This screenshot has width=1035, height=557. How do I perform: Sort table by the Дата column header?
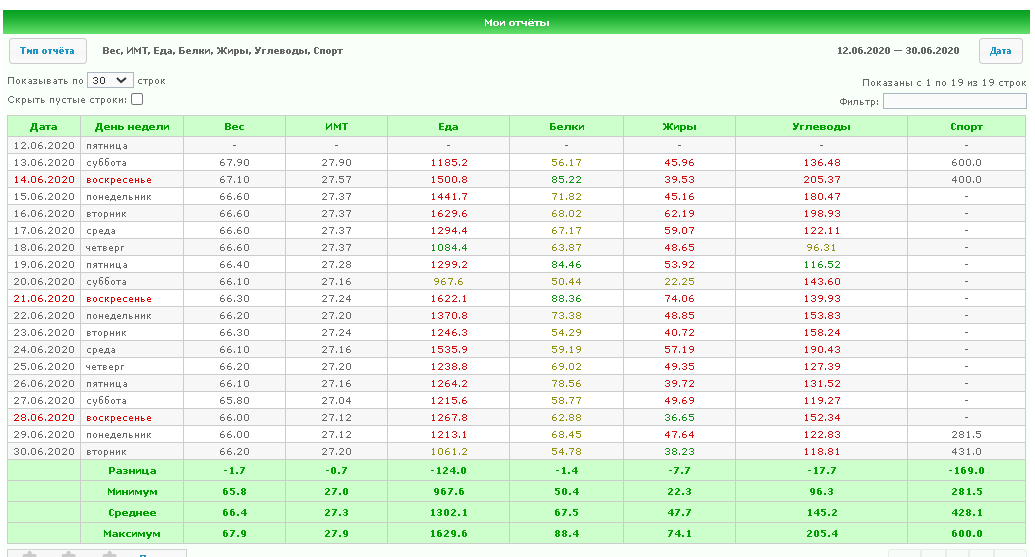pos(44,127)
